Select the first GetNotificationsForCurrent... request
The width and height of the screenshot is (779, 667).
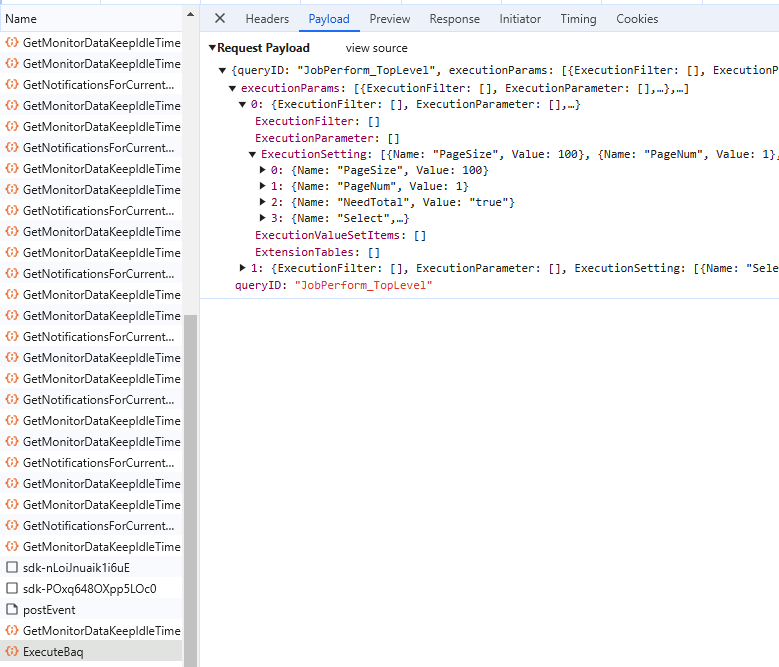(x=91, y=85)
